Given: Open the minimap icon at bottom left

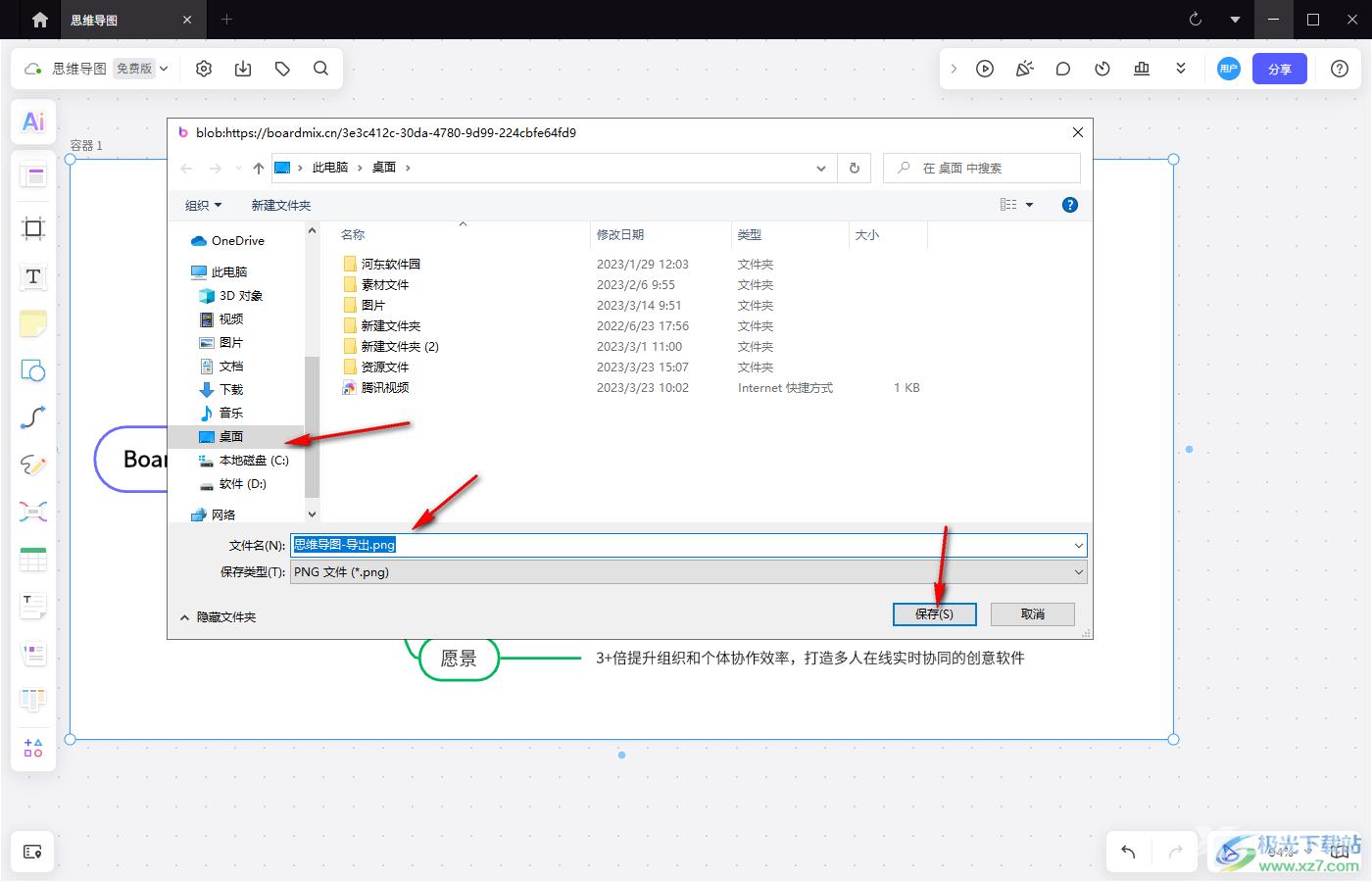Looking at the screenshot, I should [x=32, y=852].
